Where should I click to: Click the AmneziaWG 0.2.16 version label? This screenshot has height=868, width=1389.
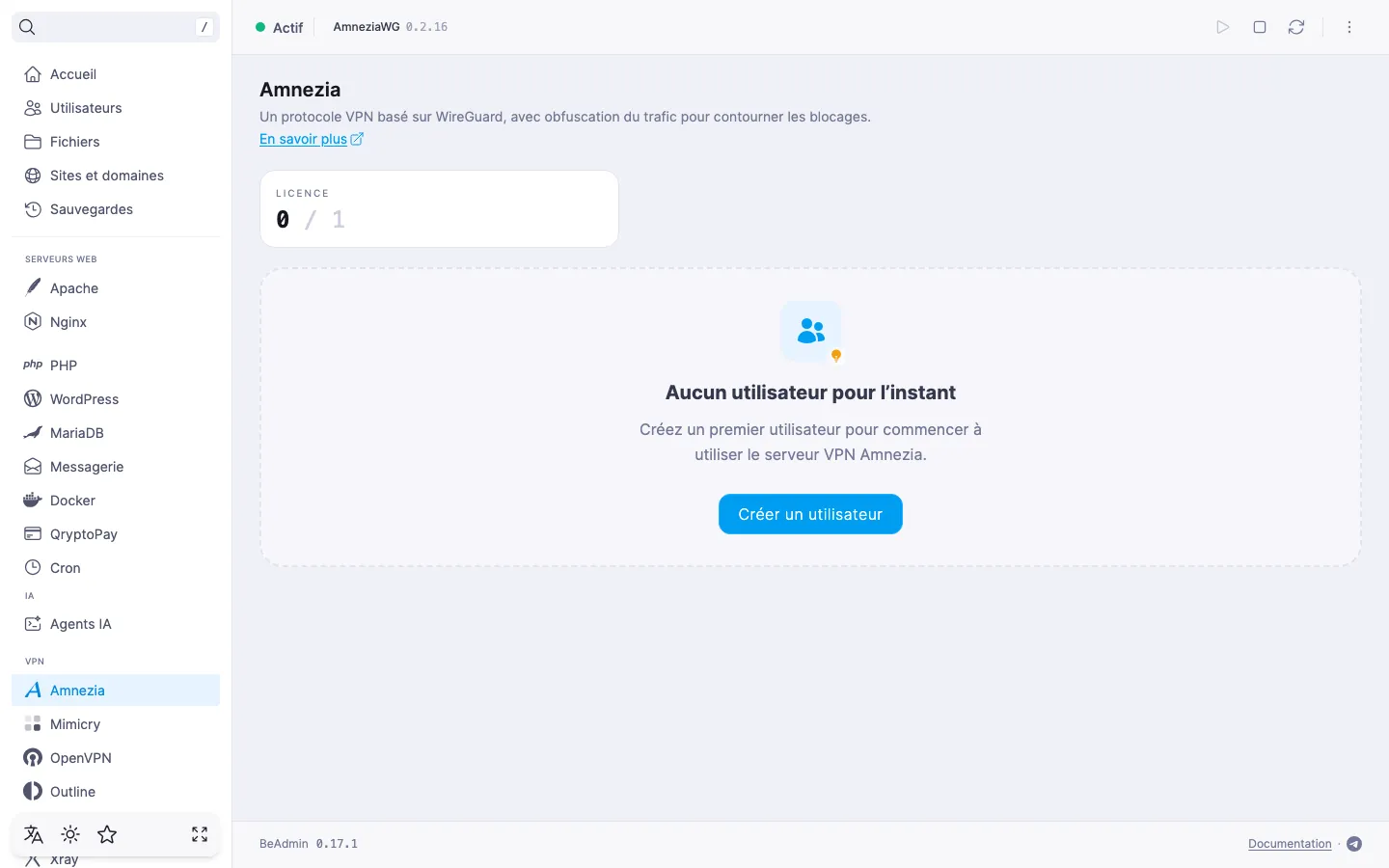(x=391, y=27)
